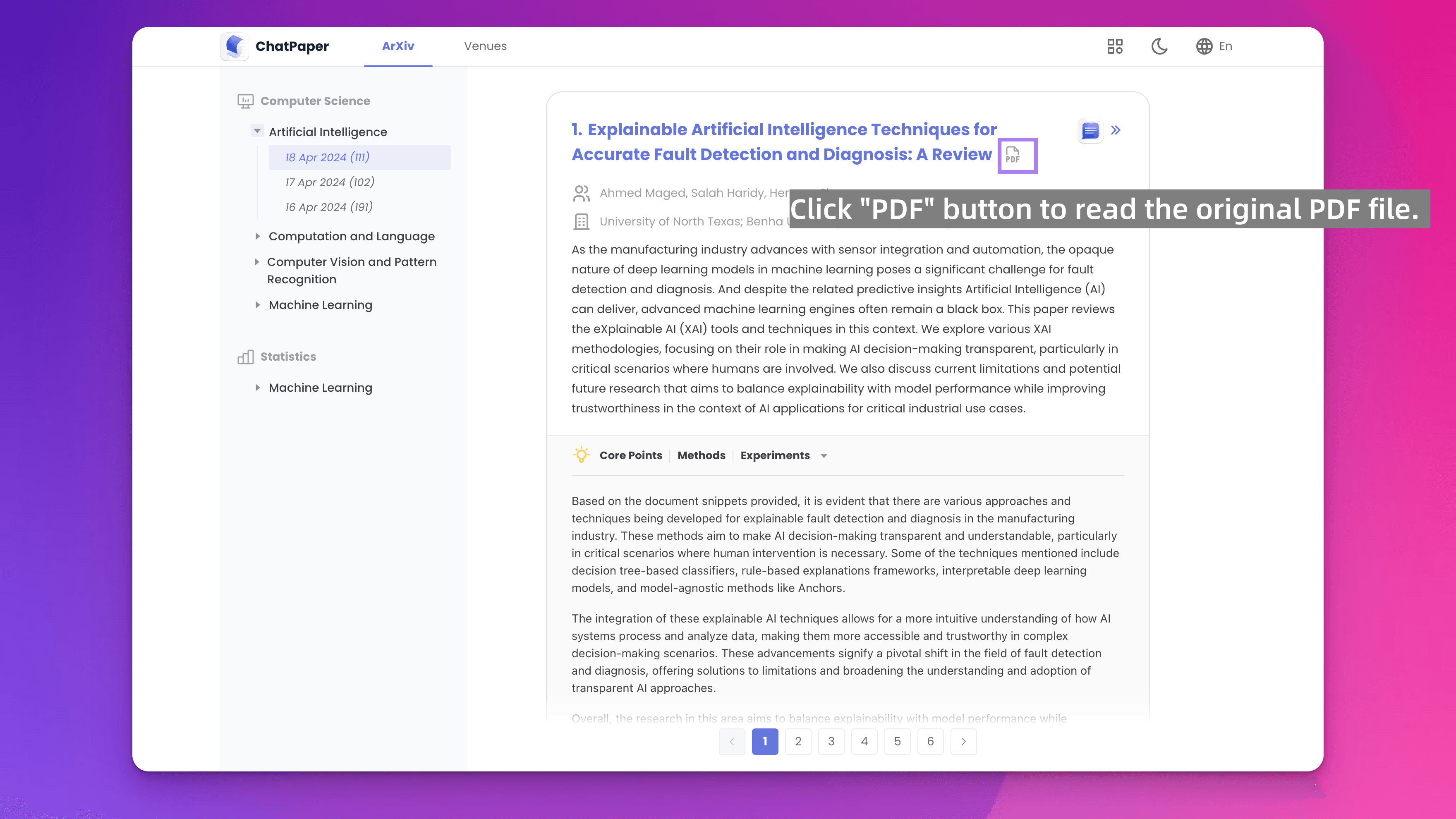Click the double chevron expand icon

1116,131
